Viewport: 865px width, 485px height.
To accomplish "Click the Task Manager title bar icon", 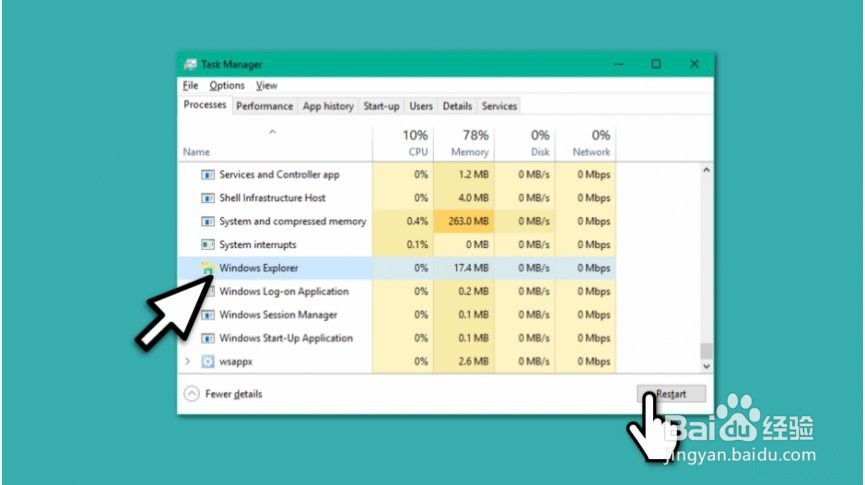I will tap(190, 65).
